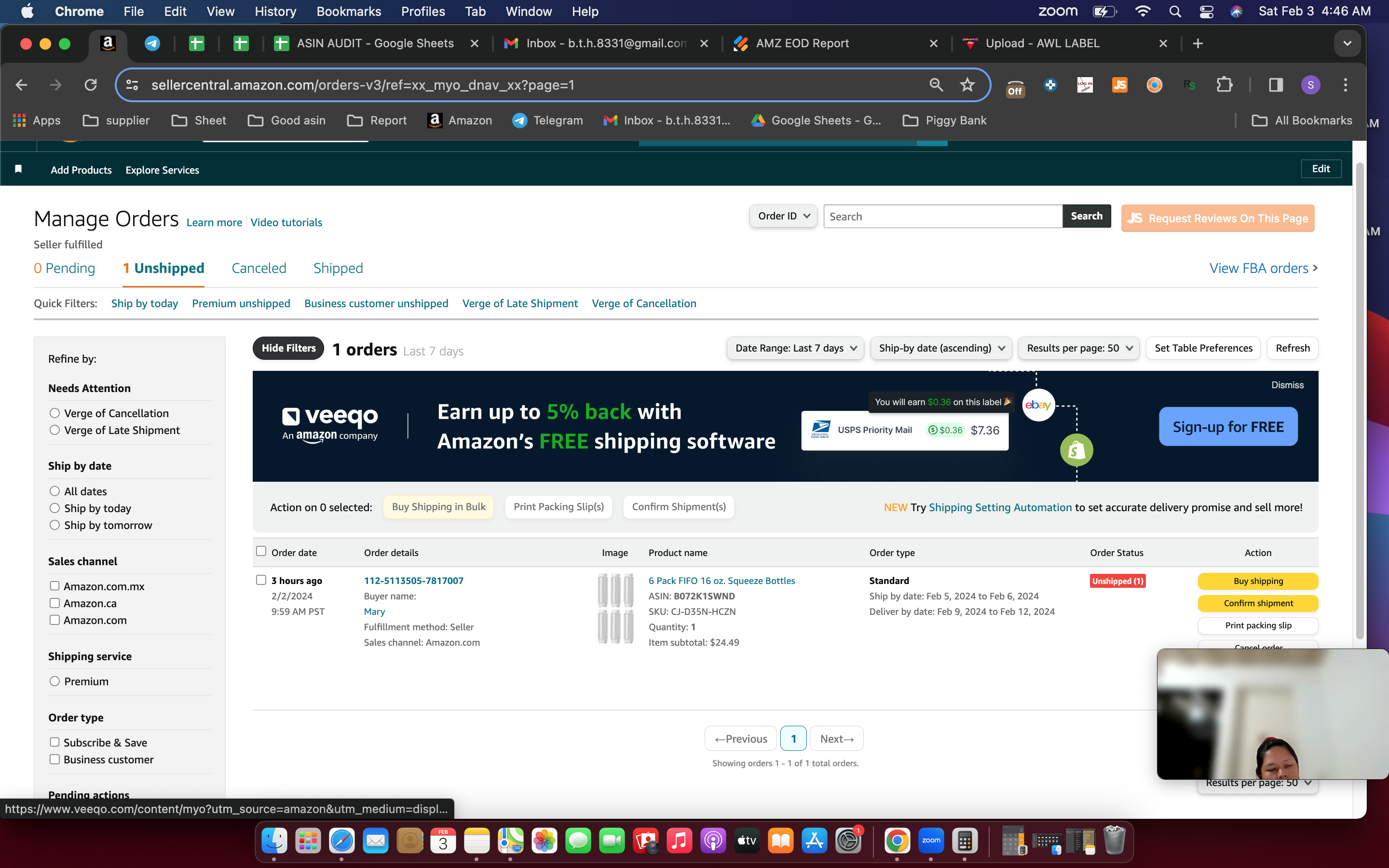Open the Zoom app in the Dock
Viewport: 1389px width, 868px height.
point(931,841)
